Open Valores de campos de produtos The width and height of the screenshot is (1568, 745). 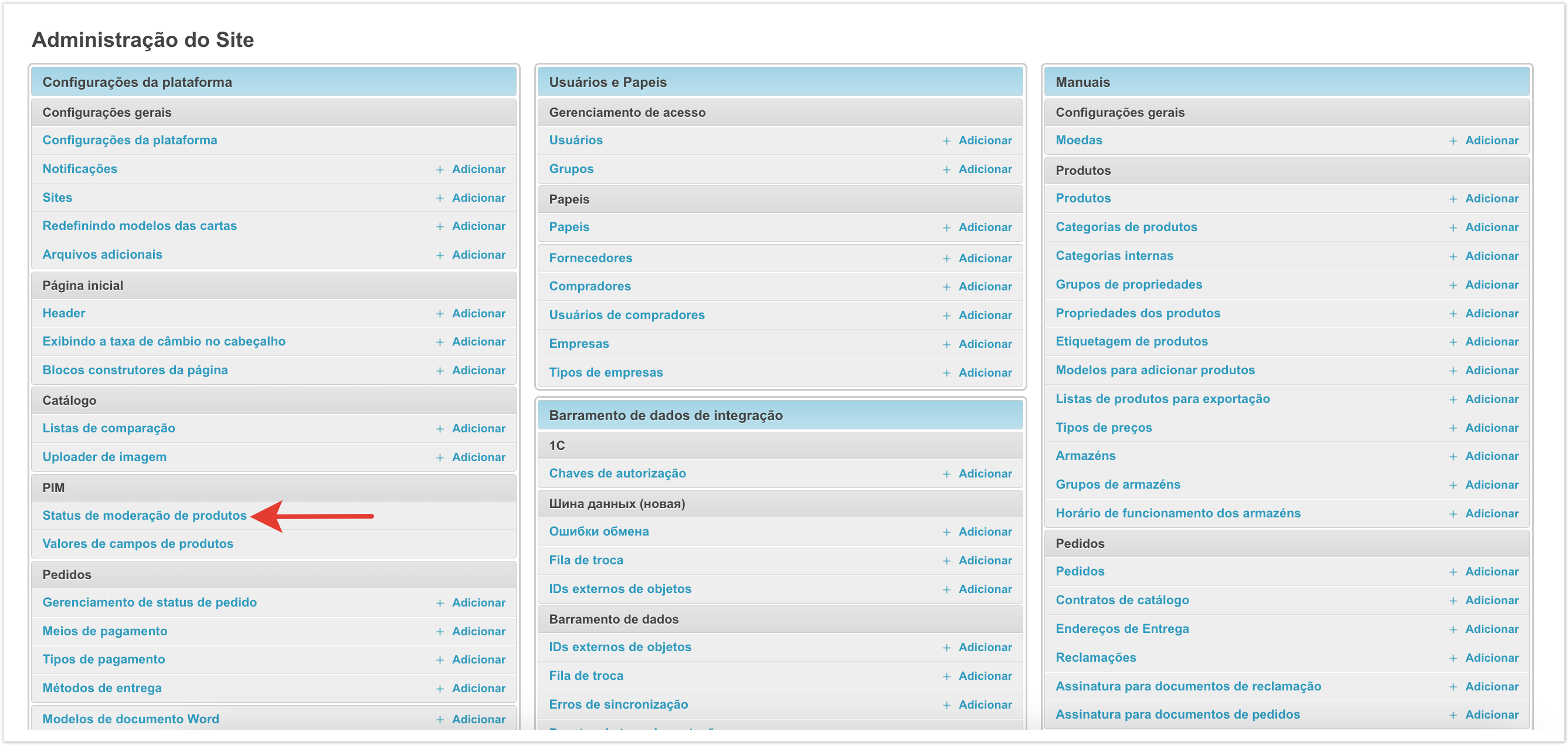coord(138,544)
